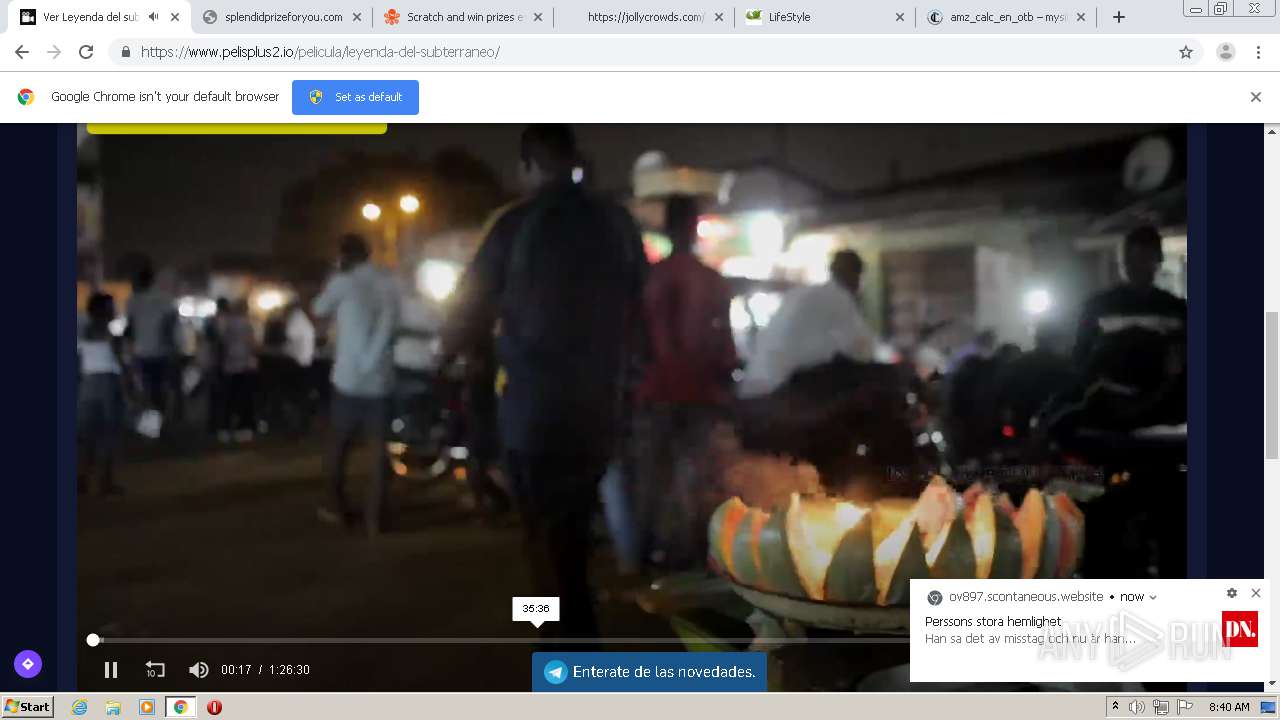Close the ov897 notification popup
Viewport: 1280px width, 720px height.
(1256, 593)
